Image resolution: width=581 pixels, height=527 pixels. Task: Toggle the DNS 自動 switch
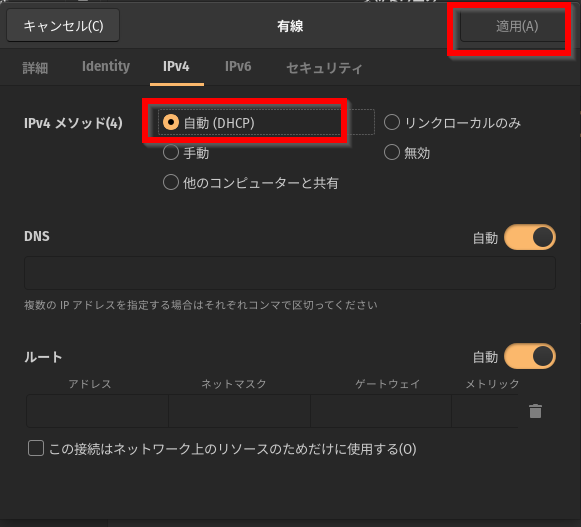(529, 237)
